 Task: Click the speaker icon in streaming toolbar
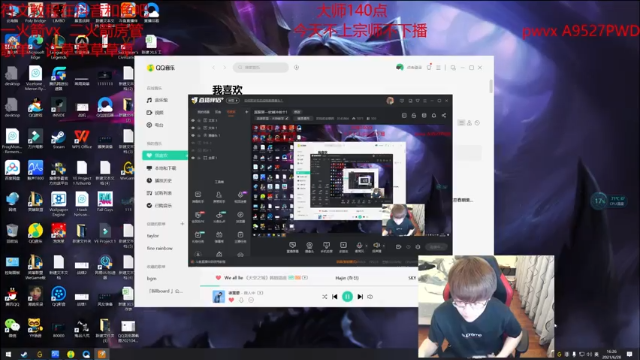[x=377, y=245]
